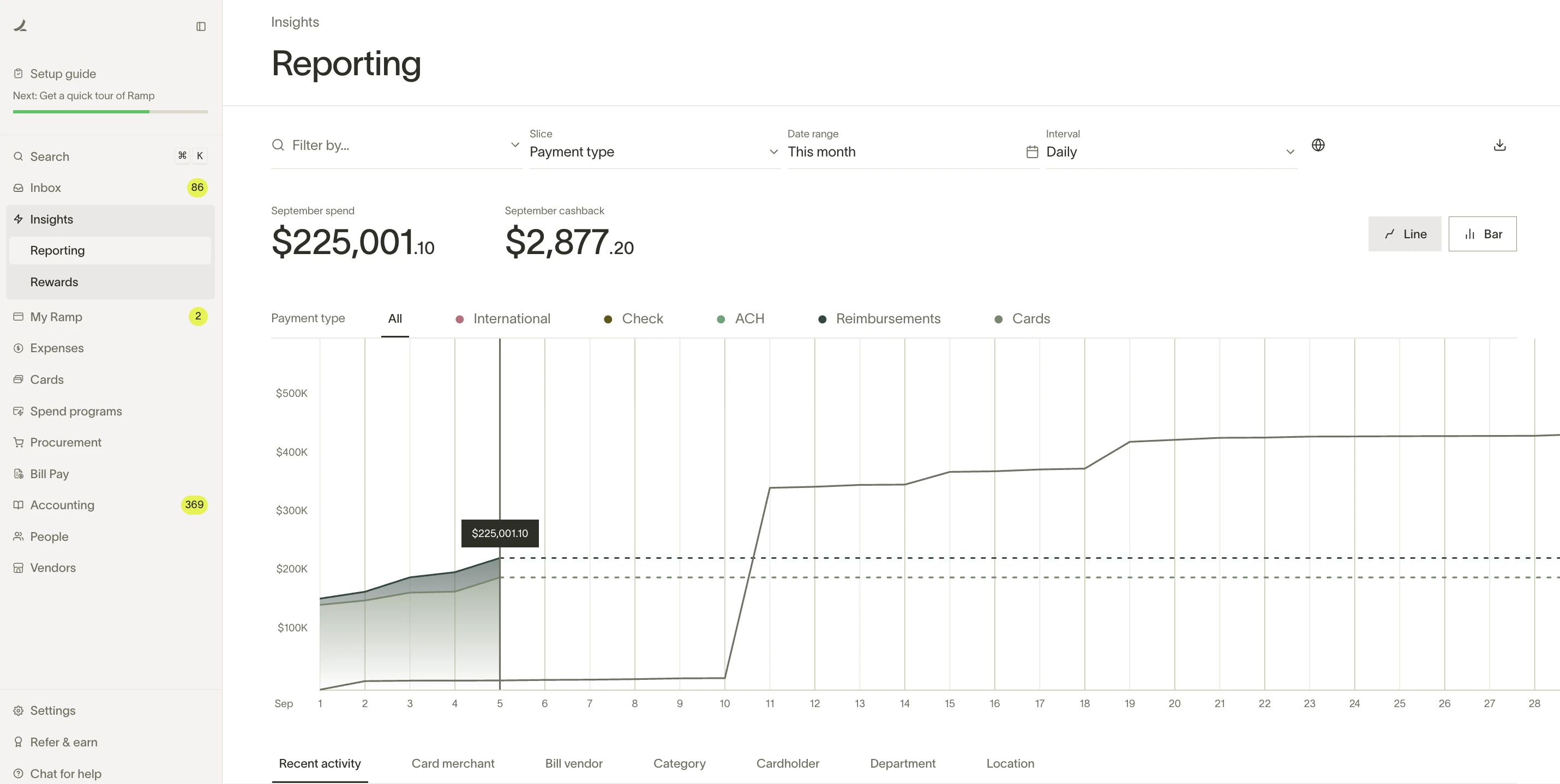Screen dimensions: 1560x784
Task: Click the globe currency icon
Action: coord(1318,146)
